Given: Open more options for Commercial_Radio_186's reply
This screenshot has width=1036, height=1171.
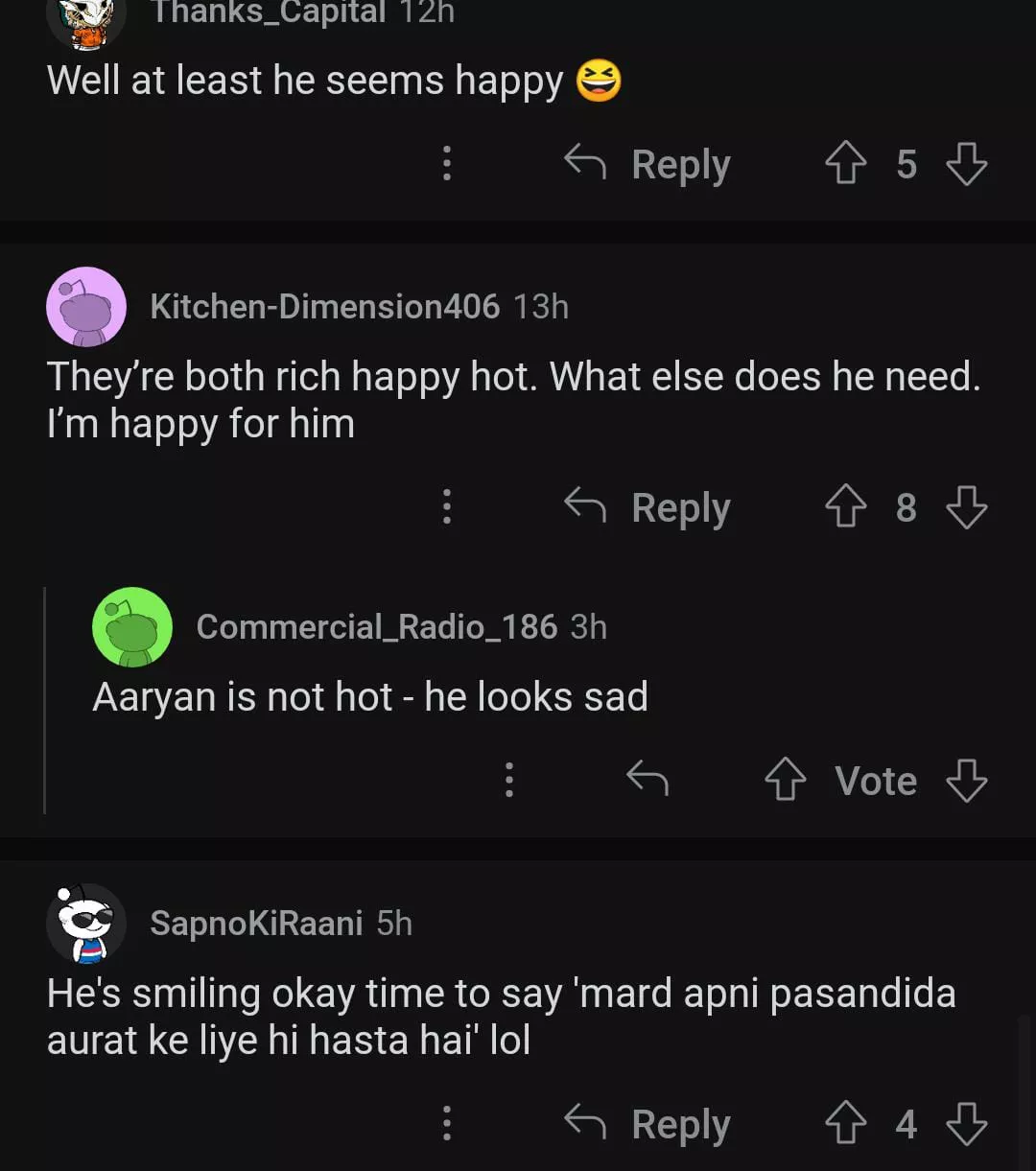Looking at the screenshot, I should pyautogui.click(x=509, y=781).
